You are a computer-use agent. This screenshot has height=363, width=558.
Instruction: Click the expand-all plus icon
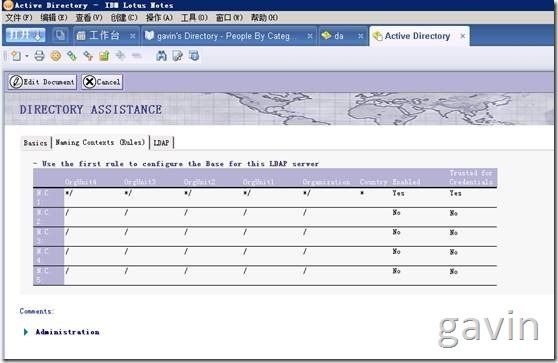pyautogui.click(x=120, y=56)
